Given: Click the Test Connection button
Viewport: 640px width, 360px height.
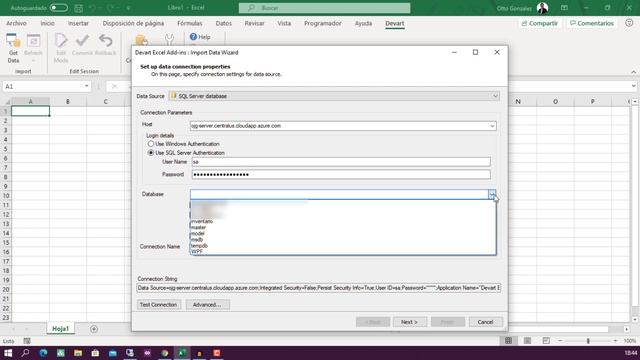Looking at the screenshot, I should click(x=158, y=304).
